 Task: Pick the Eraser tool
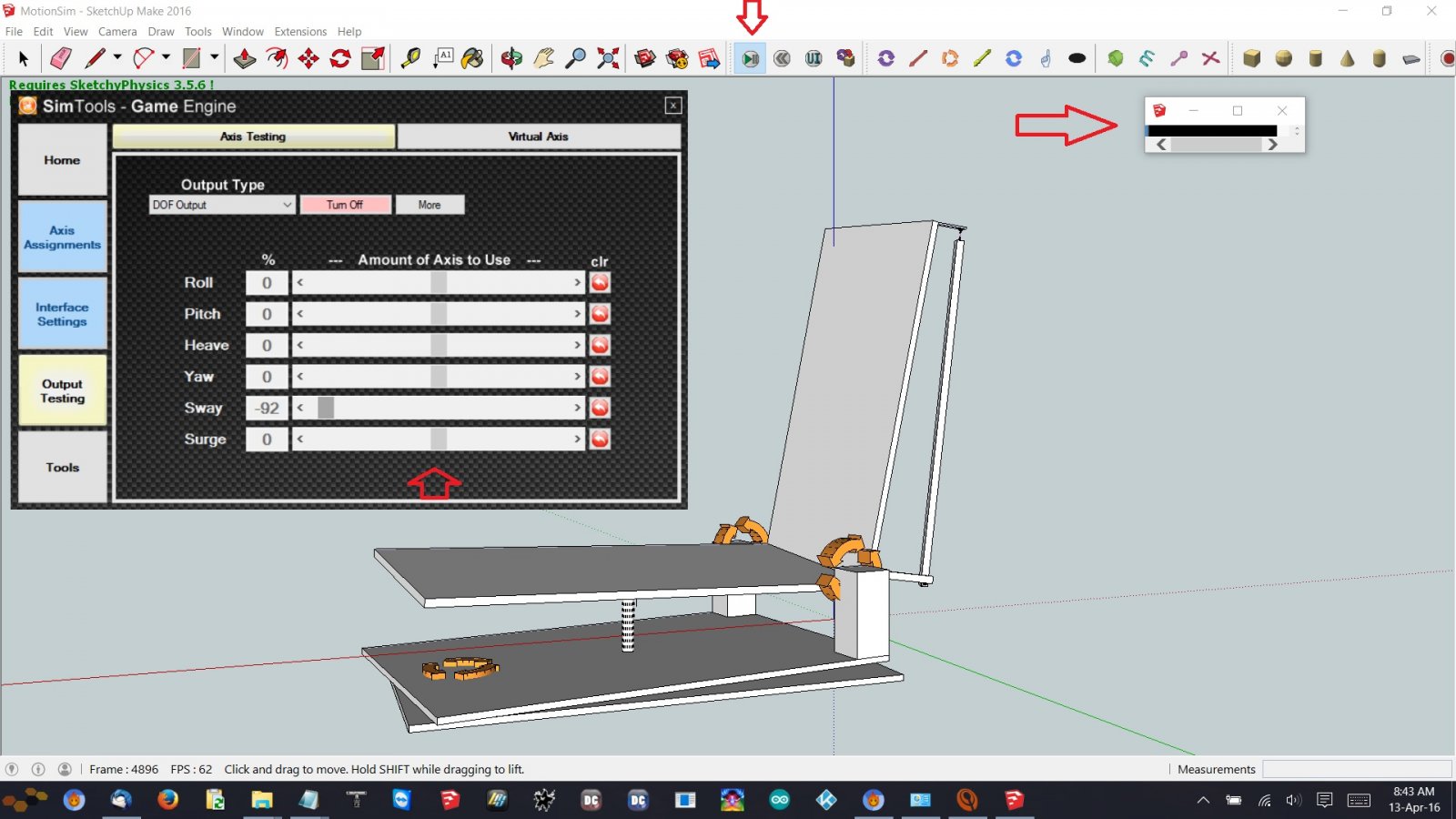(x=61, y=59)
